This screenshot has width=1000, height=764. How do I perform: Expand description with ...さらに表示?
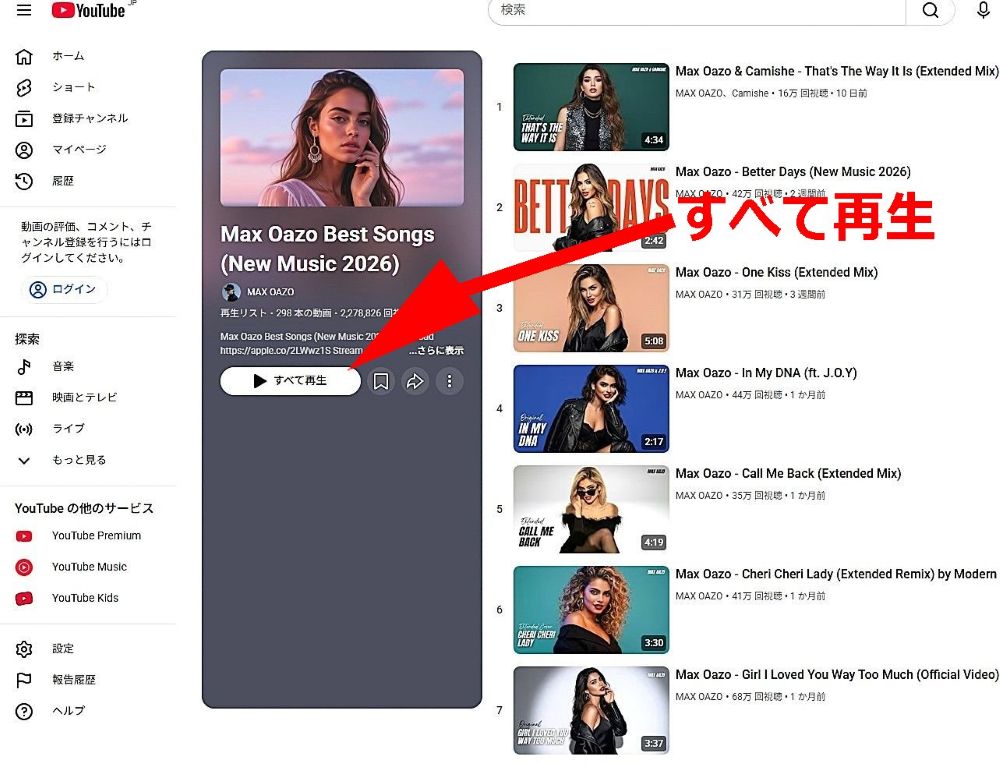(437, 350)
